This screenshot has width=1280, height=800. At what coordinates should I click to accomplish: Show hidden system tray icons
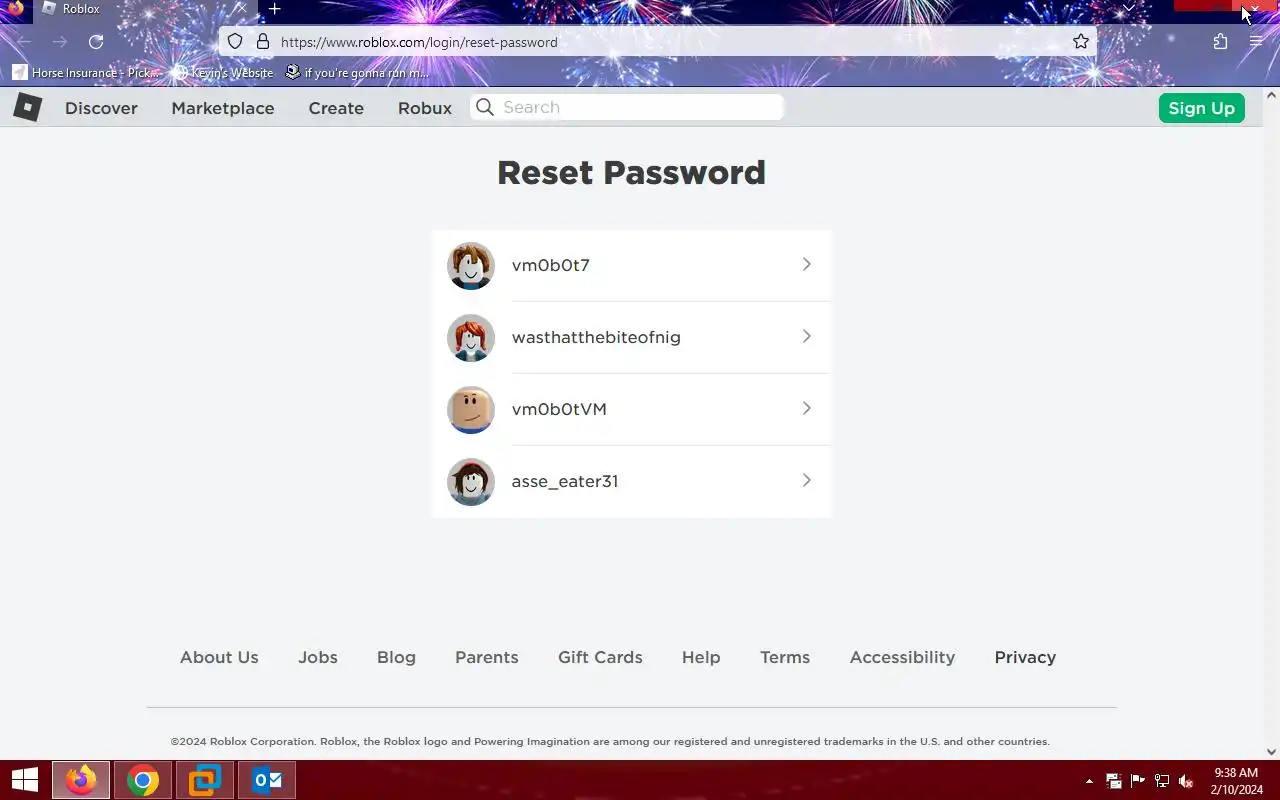(1089, 781)
